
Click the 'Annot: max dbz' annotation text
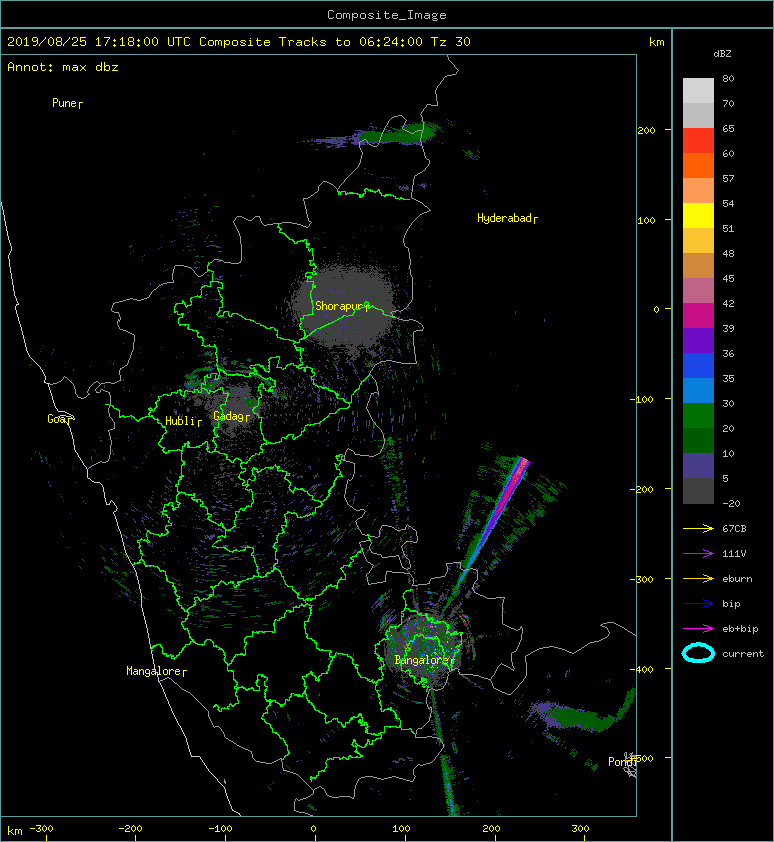[x=63, y=67]
